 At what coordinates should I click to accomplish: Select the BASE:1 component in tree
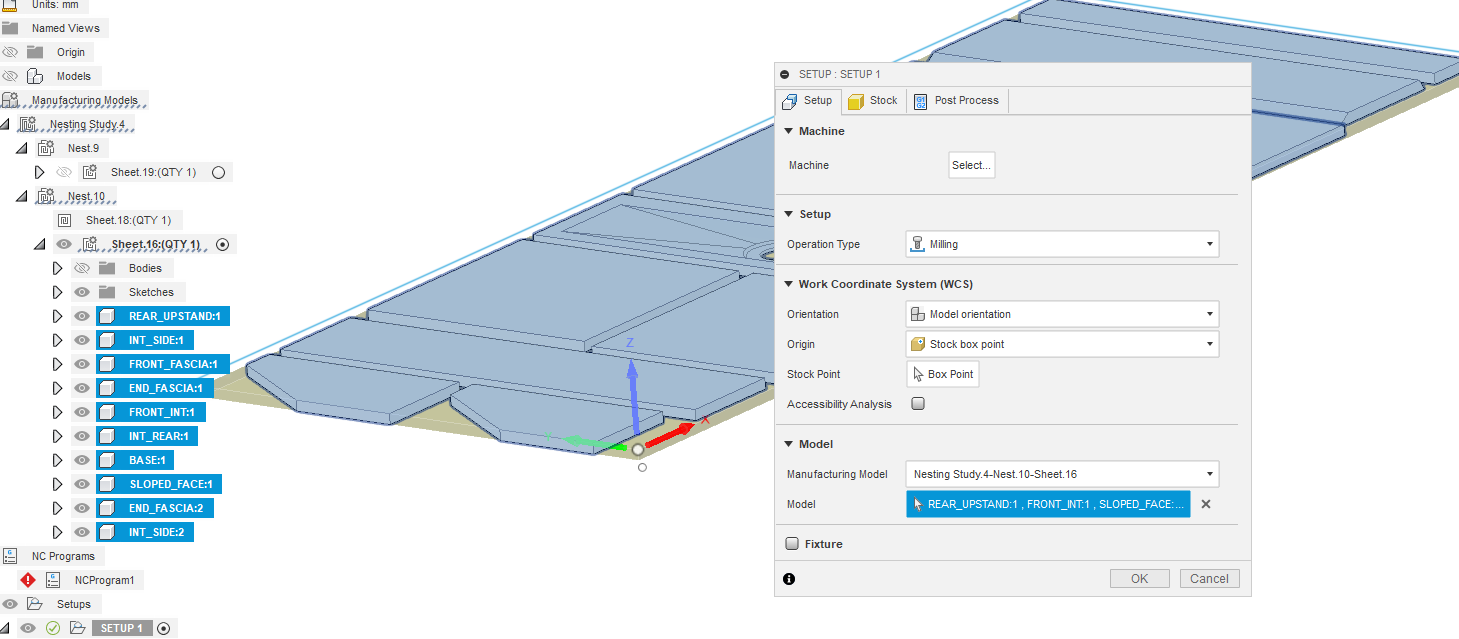pos(146,460)
